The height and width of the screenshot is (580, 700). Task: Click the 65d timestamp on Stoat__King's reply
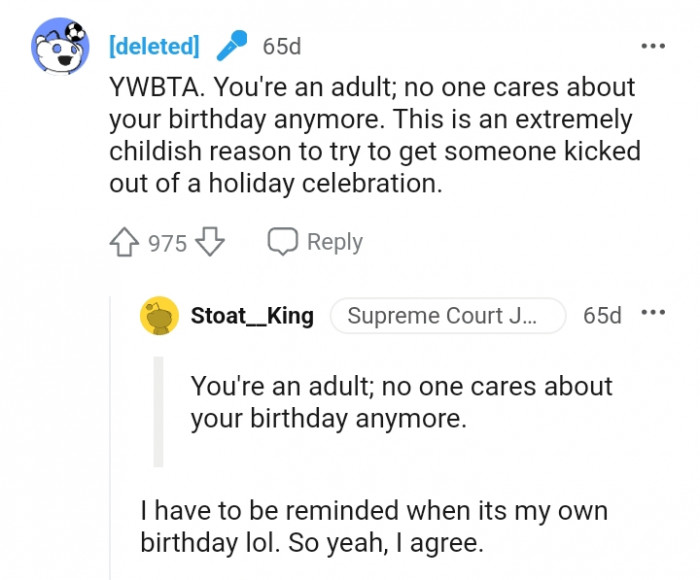[602, 316]
